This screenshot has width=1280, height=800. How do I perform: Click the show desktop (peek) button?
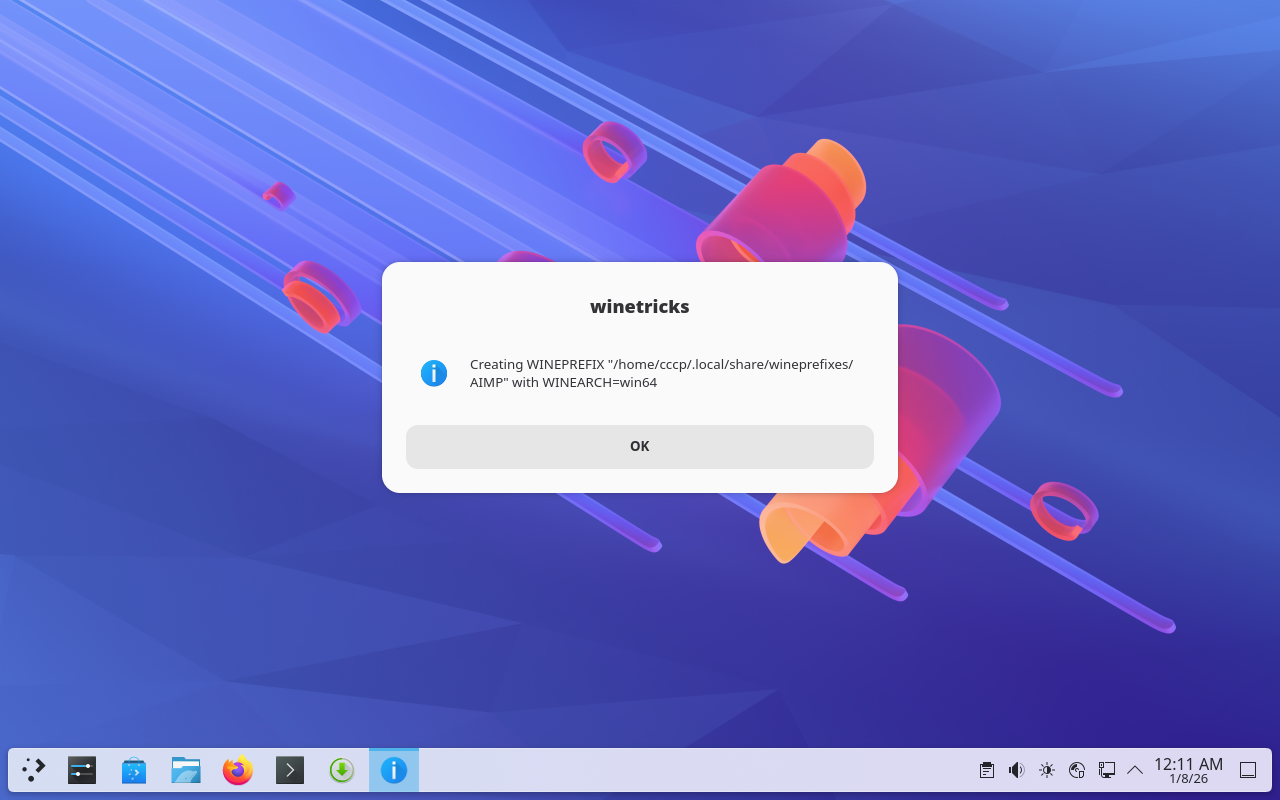1248,770
